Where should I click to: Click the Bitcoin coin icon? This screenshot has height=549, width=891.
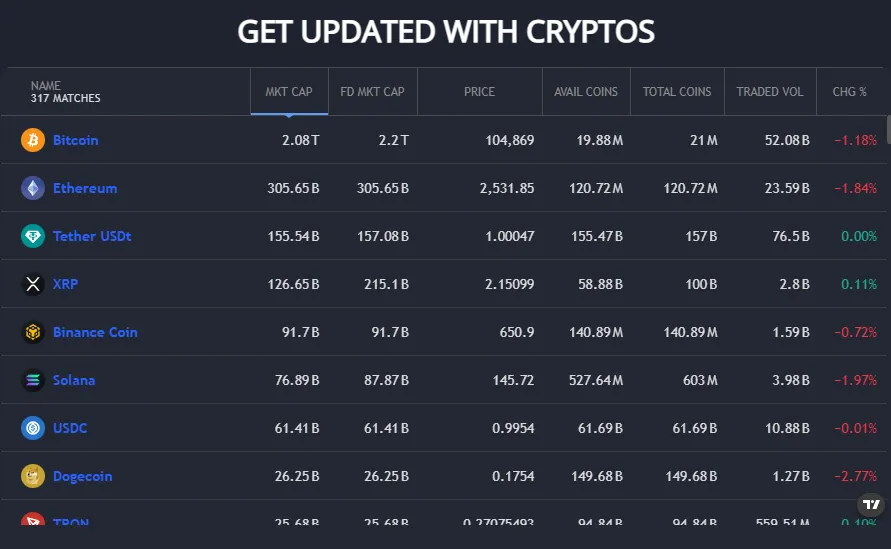click(33, 140)
